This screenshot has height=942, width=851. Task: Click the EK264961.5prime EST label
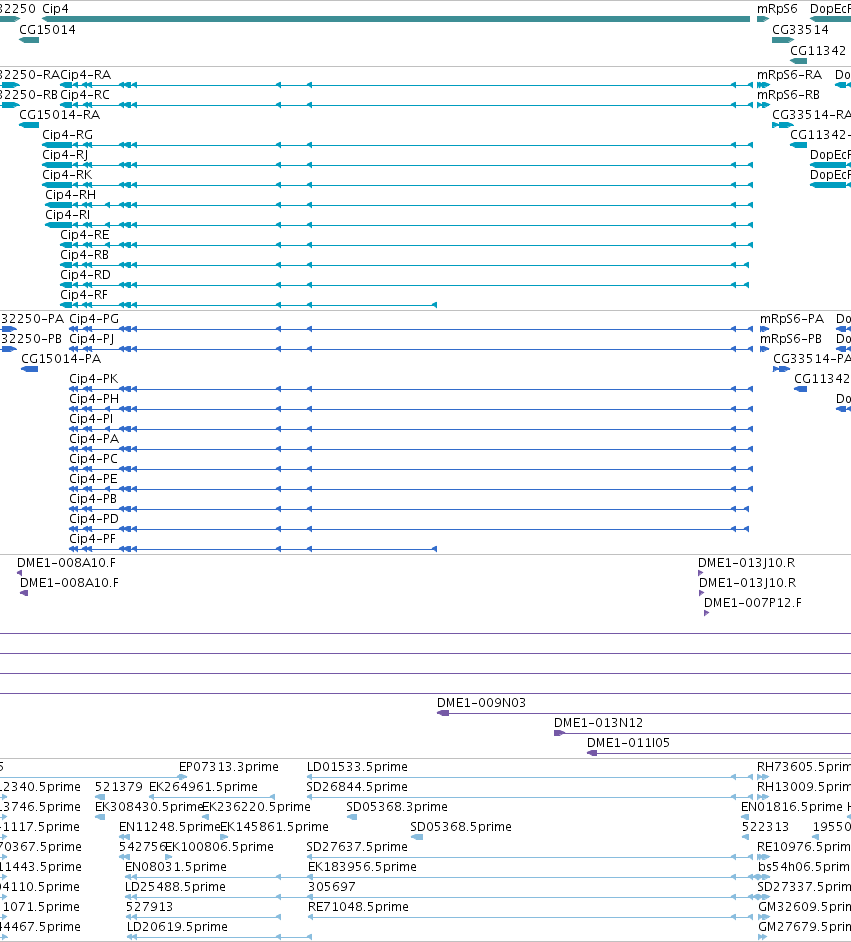pos(203,787)
